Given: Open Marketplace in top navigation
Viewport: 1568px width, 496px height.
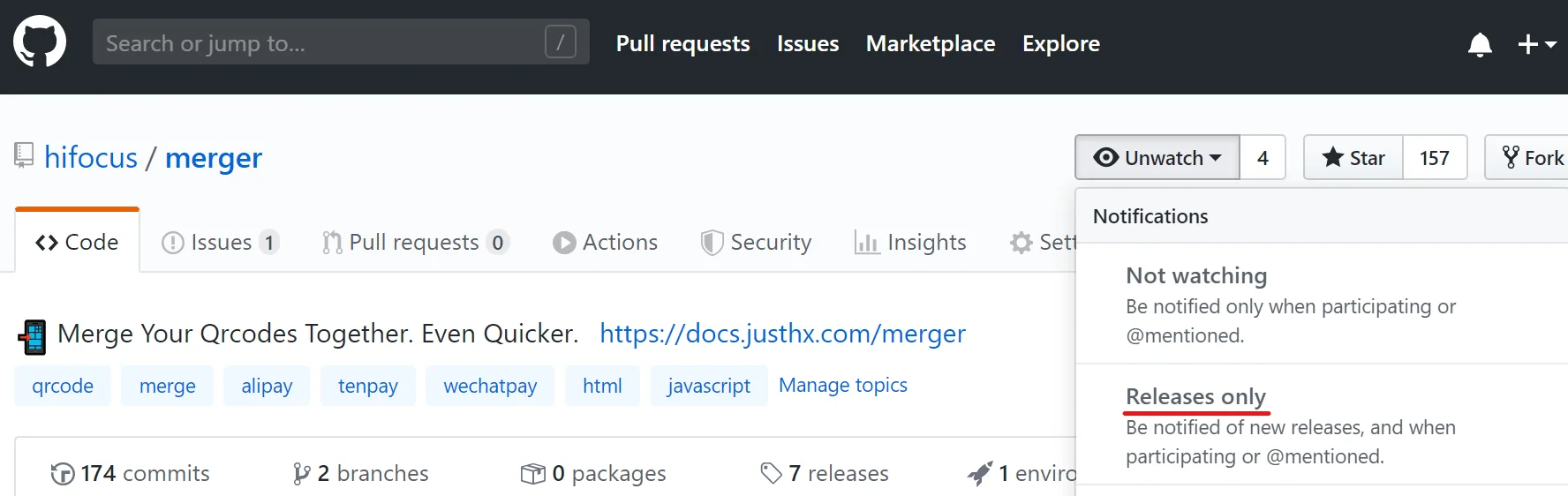Looking at the screenshot, I should [931, 44].
